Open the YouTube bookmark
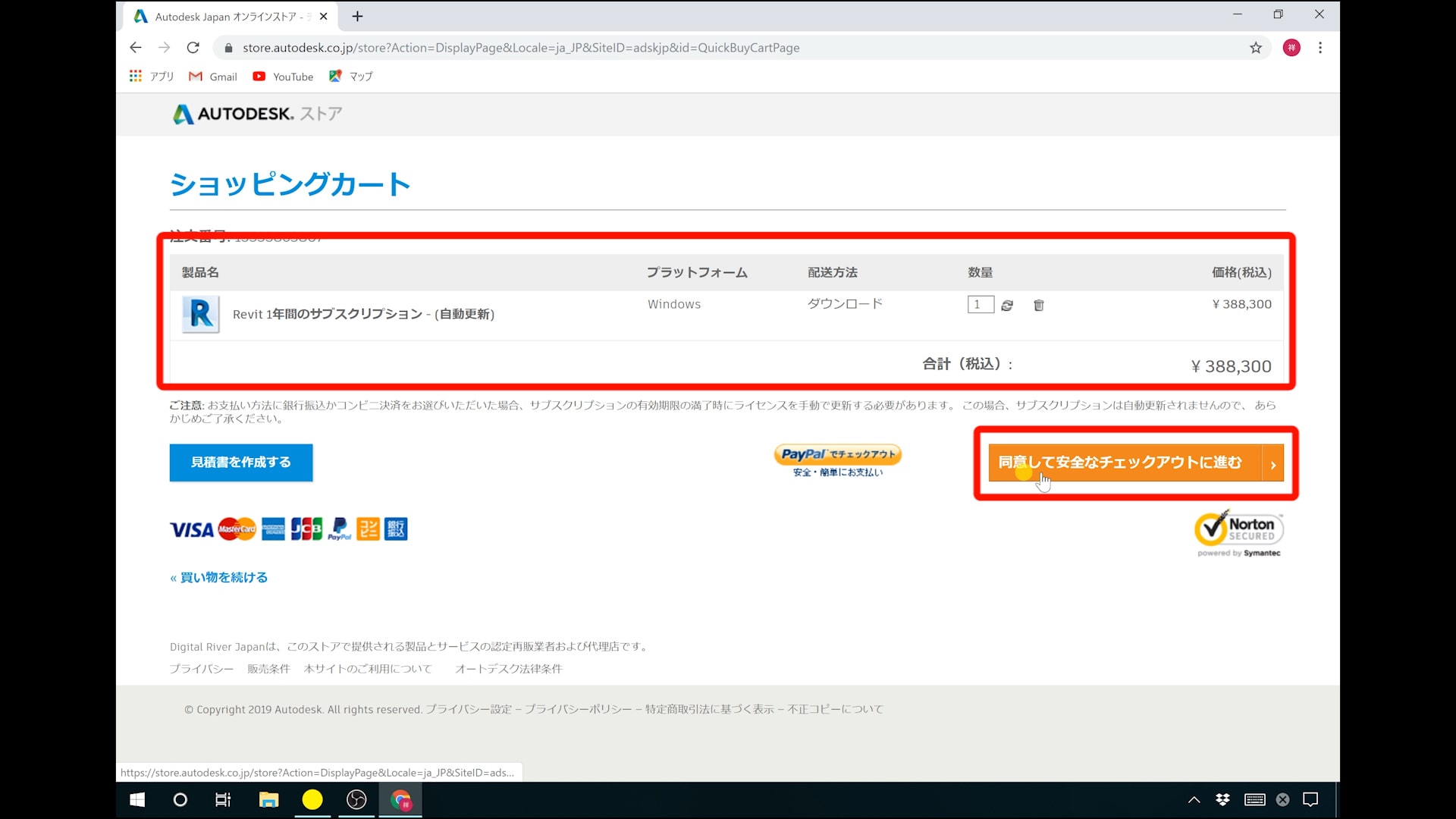Image resolution: width=1456 pixels, height=819 pixels. [284, 77]
